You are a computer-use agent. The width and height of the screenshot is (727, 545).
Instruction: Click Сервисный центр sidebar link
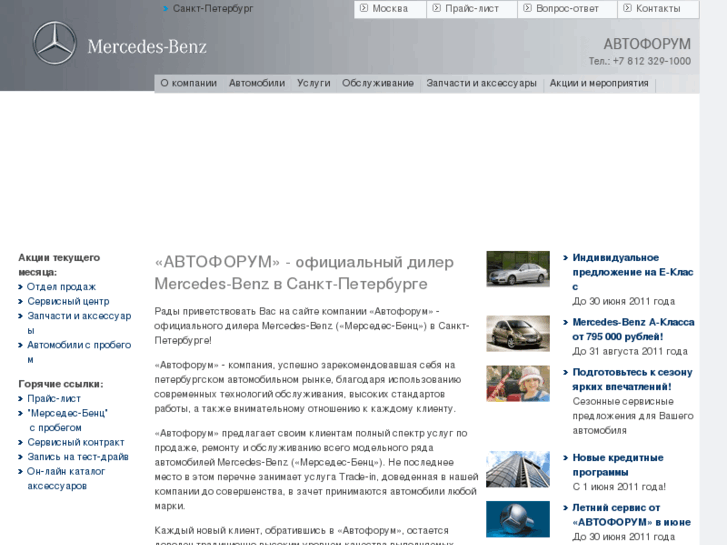[68, 301]
